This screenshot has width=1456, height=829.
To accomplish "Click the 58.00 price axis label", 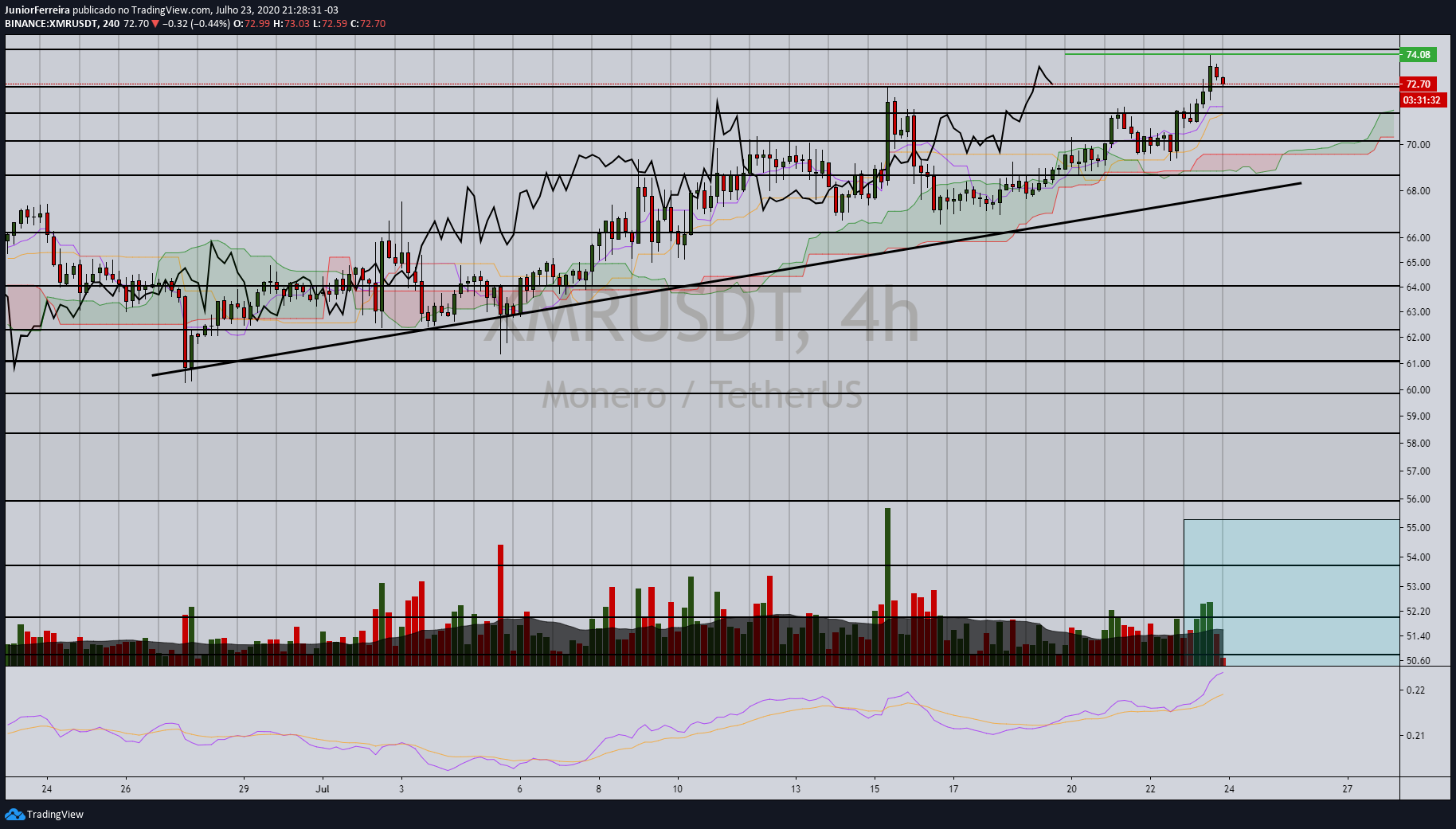I will point(1418,444).
